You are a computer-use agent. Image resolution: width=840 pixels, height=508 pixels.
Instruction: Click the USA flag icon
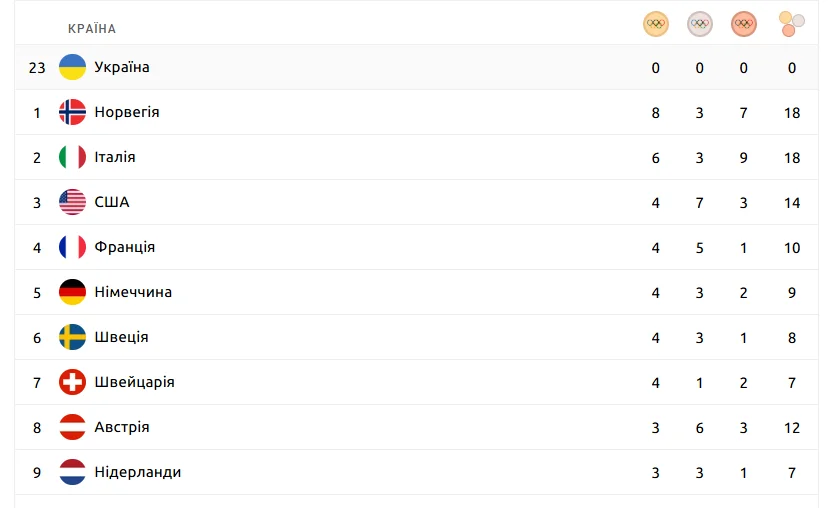pyautogui.click(x=72, y=202)
